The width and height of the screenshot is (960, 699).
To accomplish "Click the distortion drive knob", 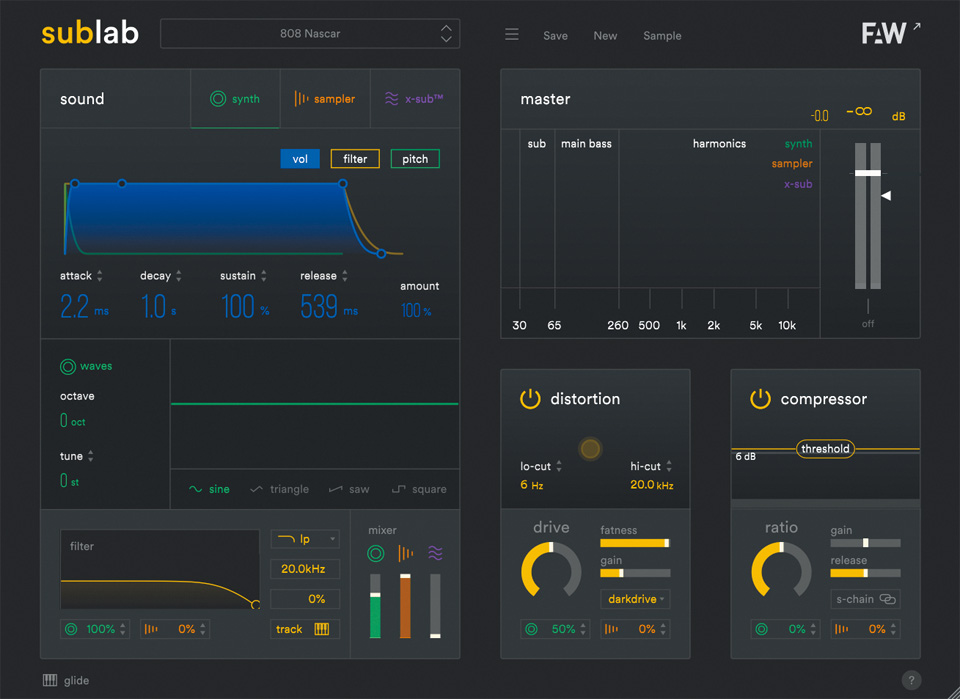I will [551, 570].
